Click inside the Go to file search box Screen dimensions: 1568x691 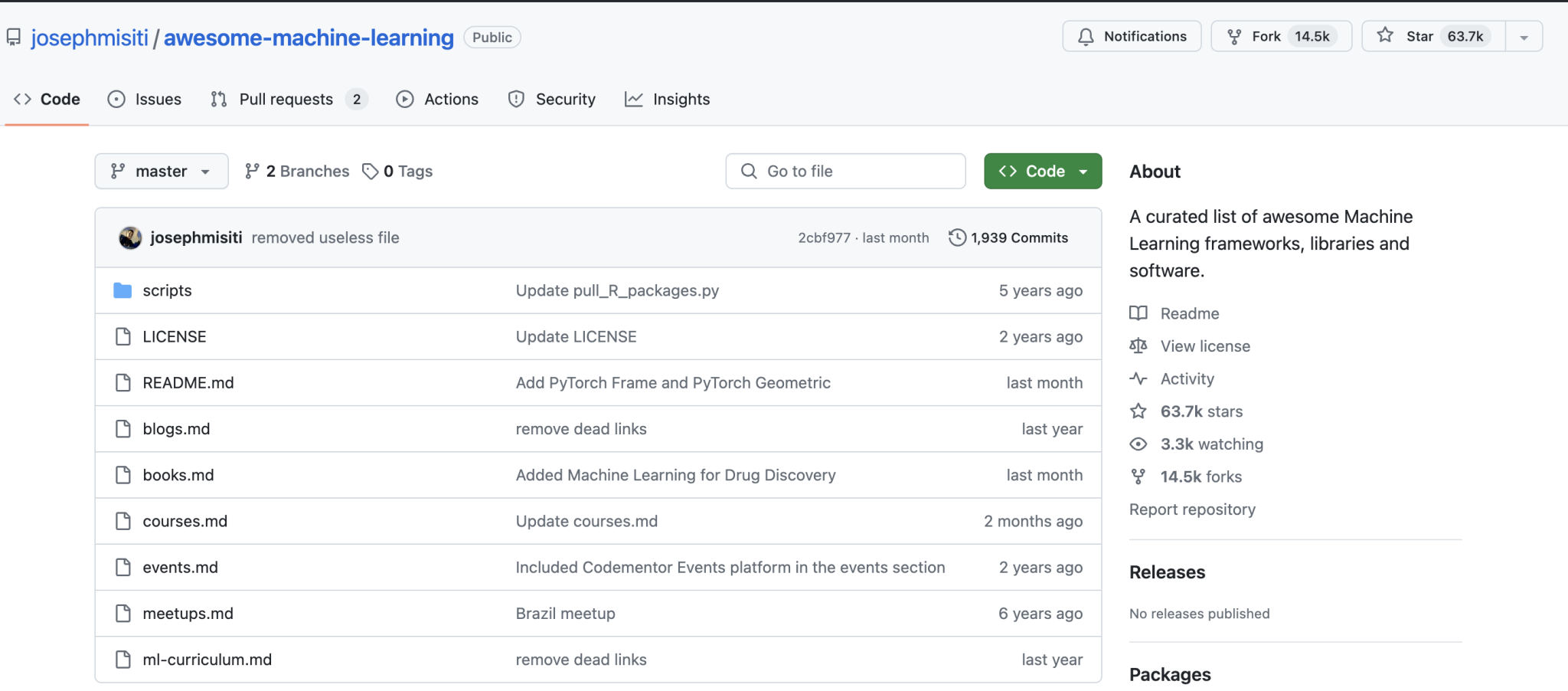[x=844, y=171]
